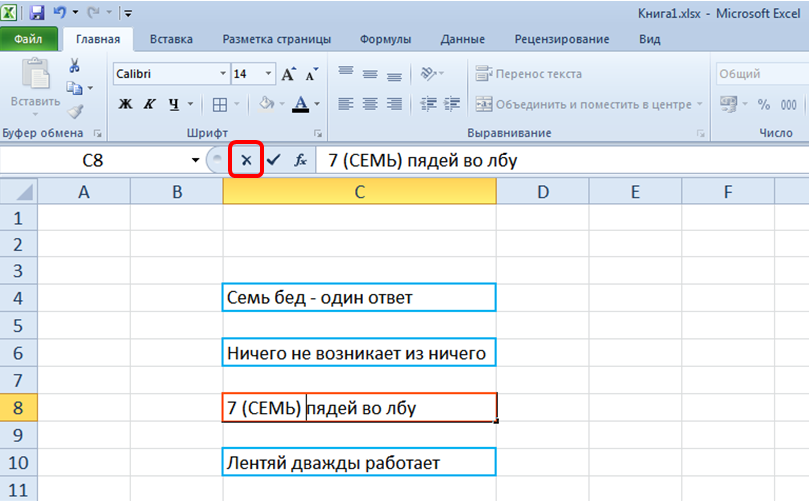Cut selection with the scissors icon
809x501 pixels.
pos(74,66)
